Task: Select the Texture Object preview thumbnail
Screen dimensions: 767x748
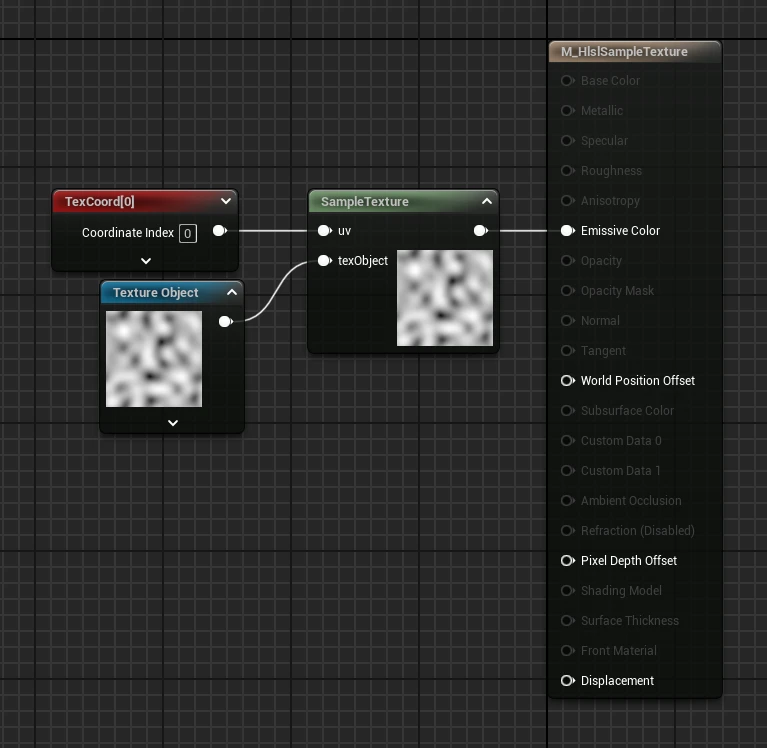Action: point(154,358)
